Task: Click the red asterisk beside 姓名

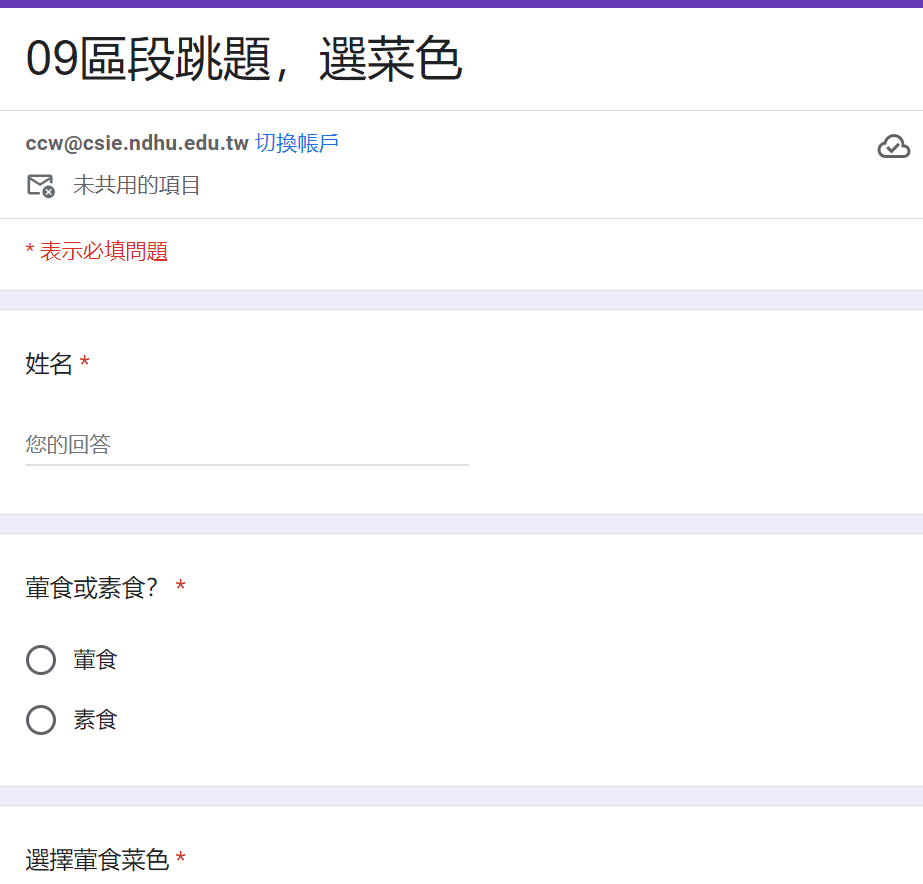Action: [x=85, y=364]
